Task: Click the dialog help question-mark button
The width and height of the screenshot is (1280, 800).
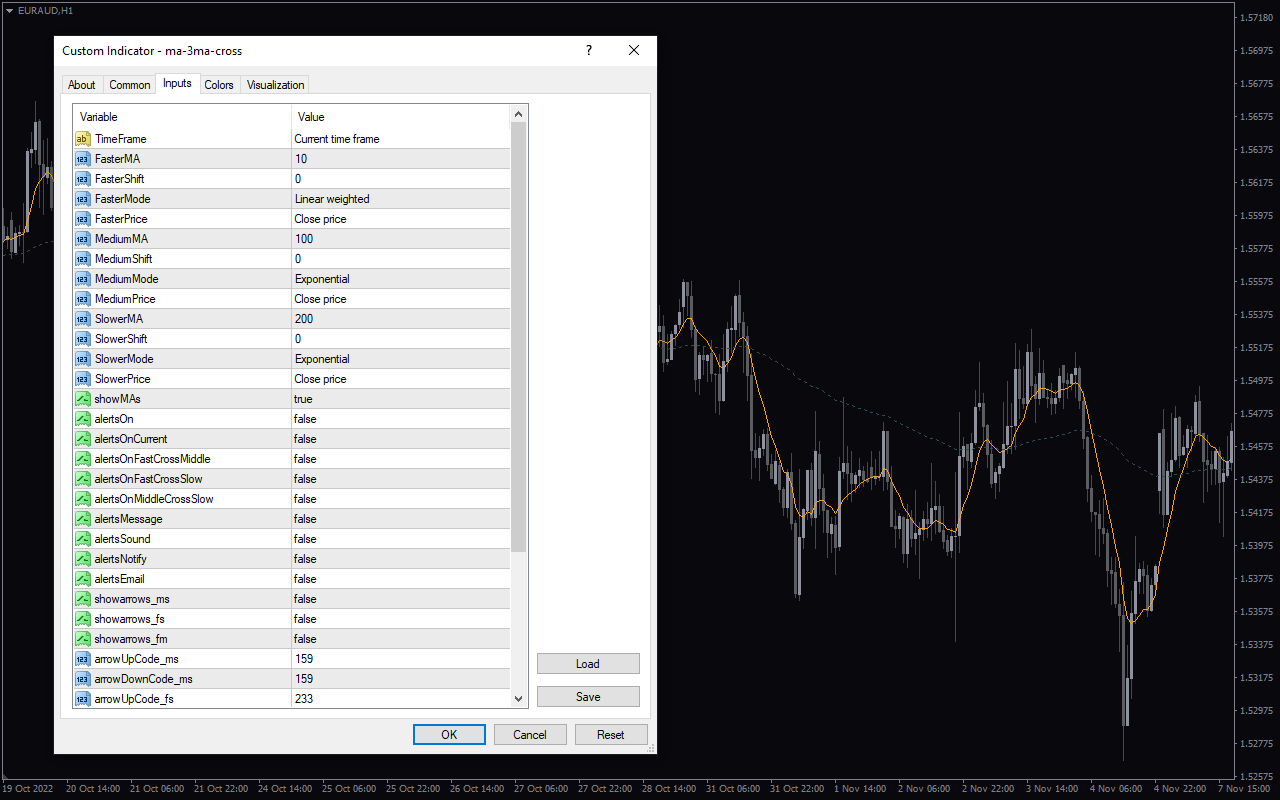Action: [589, 50]
